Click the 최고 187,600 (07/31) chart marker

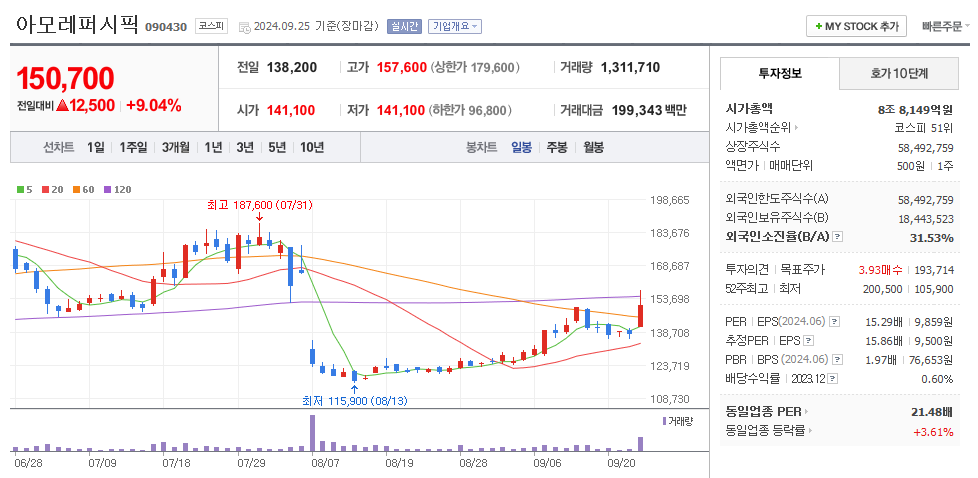[x=259, y=205]
